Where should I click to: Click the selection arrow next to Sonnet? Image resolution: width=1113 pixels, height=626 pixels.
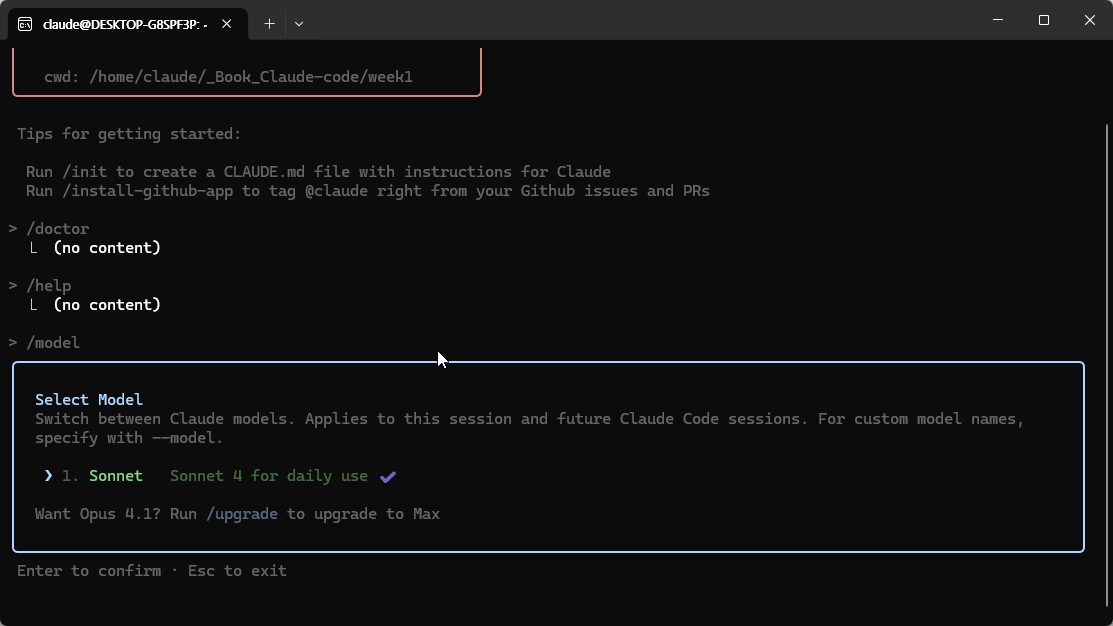(x=48, y=476)
